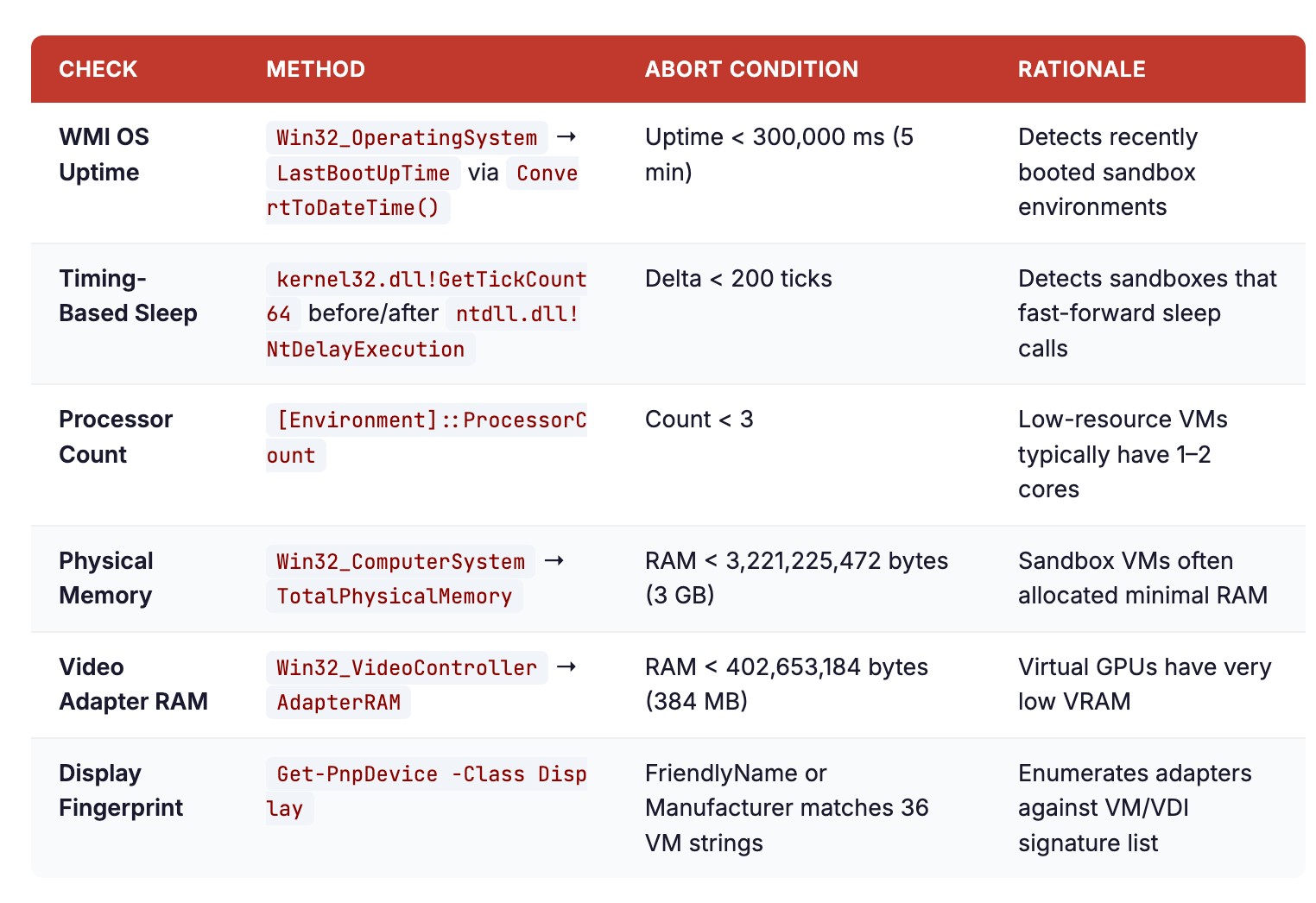Select the AdapterRAM code snippet
Screen dimensions: 1316x903
338,702
